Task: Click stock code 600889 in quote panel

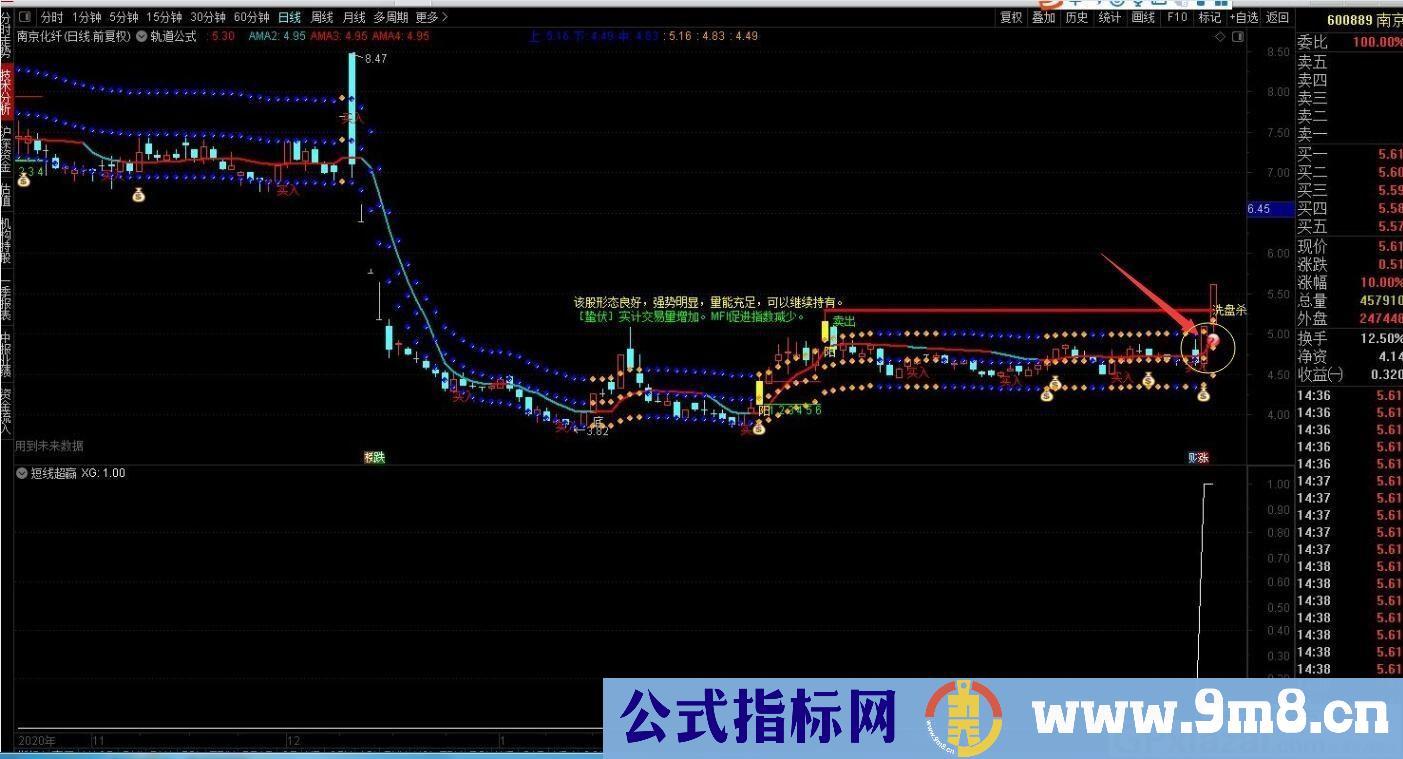Action: click(x=1349, y=20)
